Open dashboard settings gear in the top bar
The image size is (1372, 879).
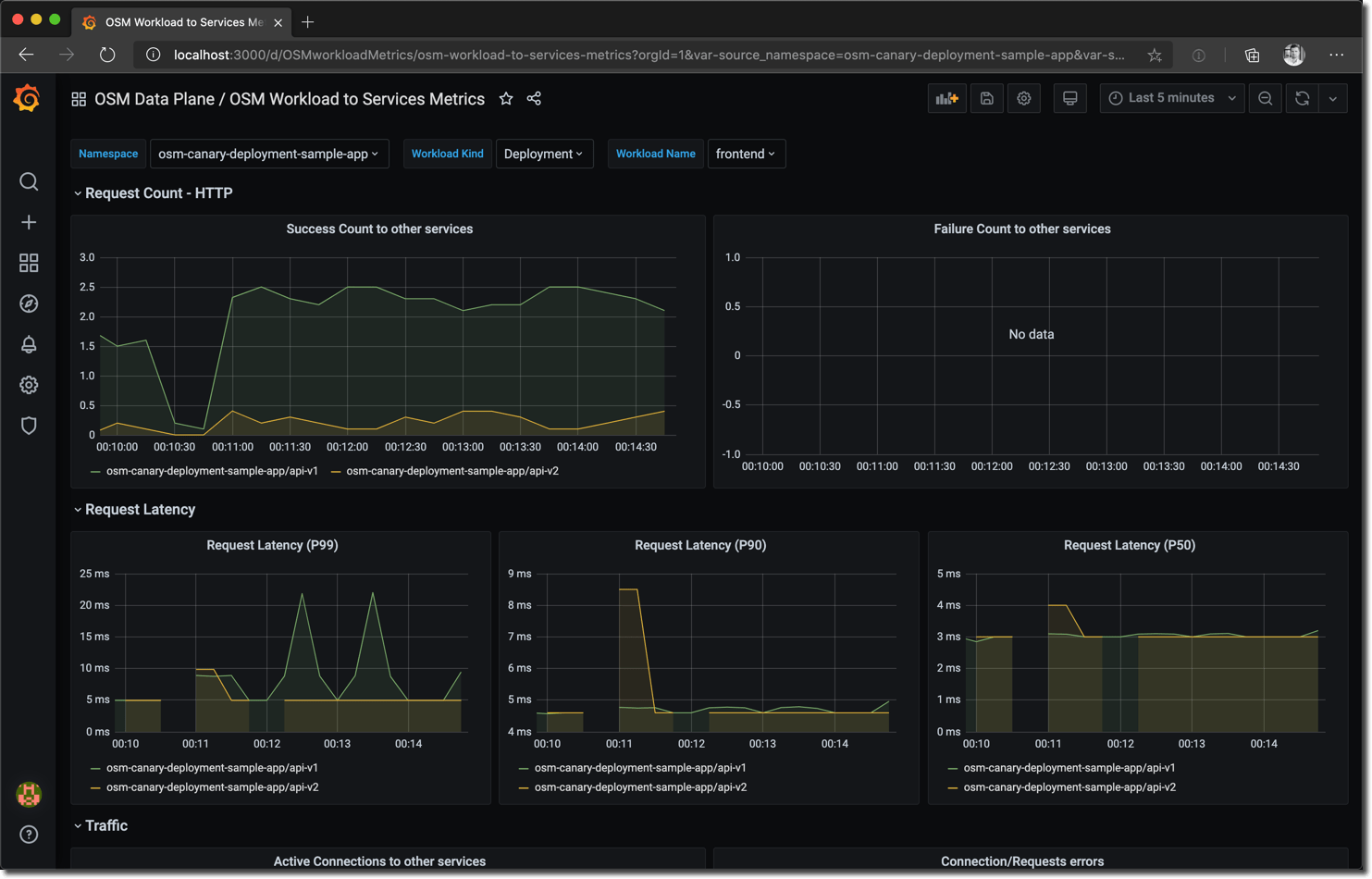click(1024, 98)
